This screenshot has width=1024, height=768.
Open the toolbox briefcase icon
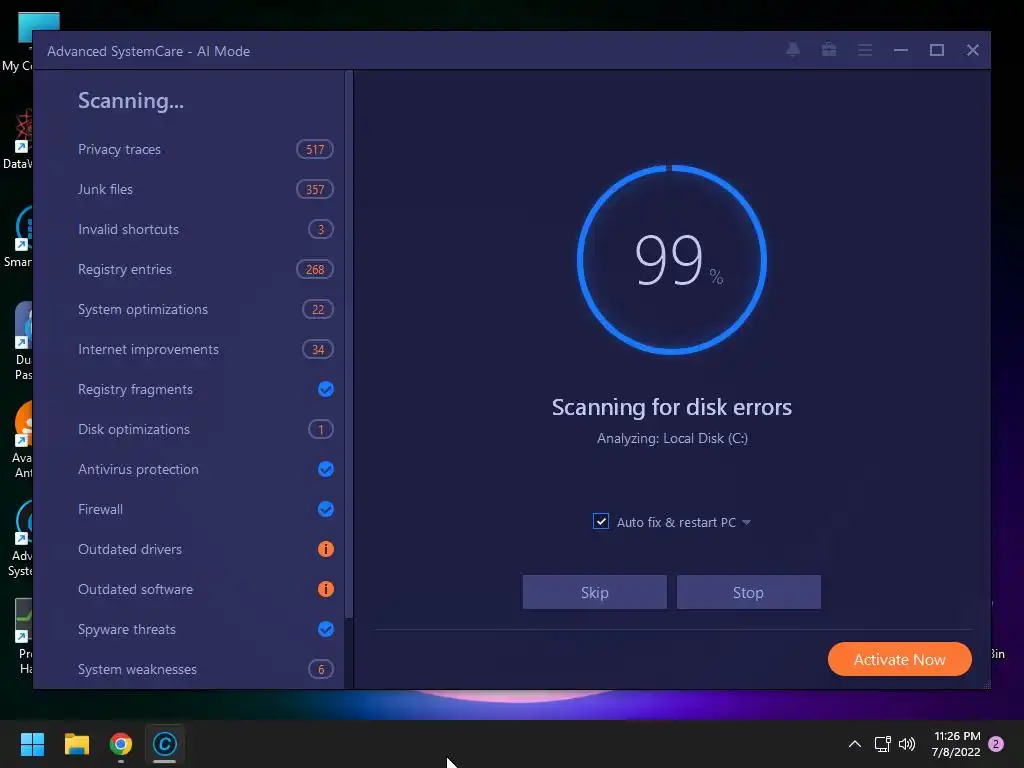[829, 50]
